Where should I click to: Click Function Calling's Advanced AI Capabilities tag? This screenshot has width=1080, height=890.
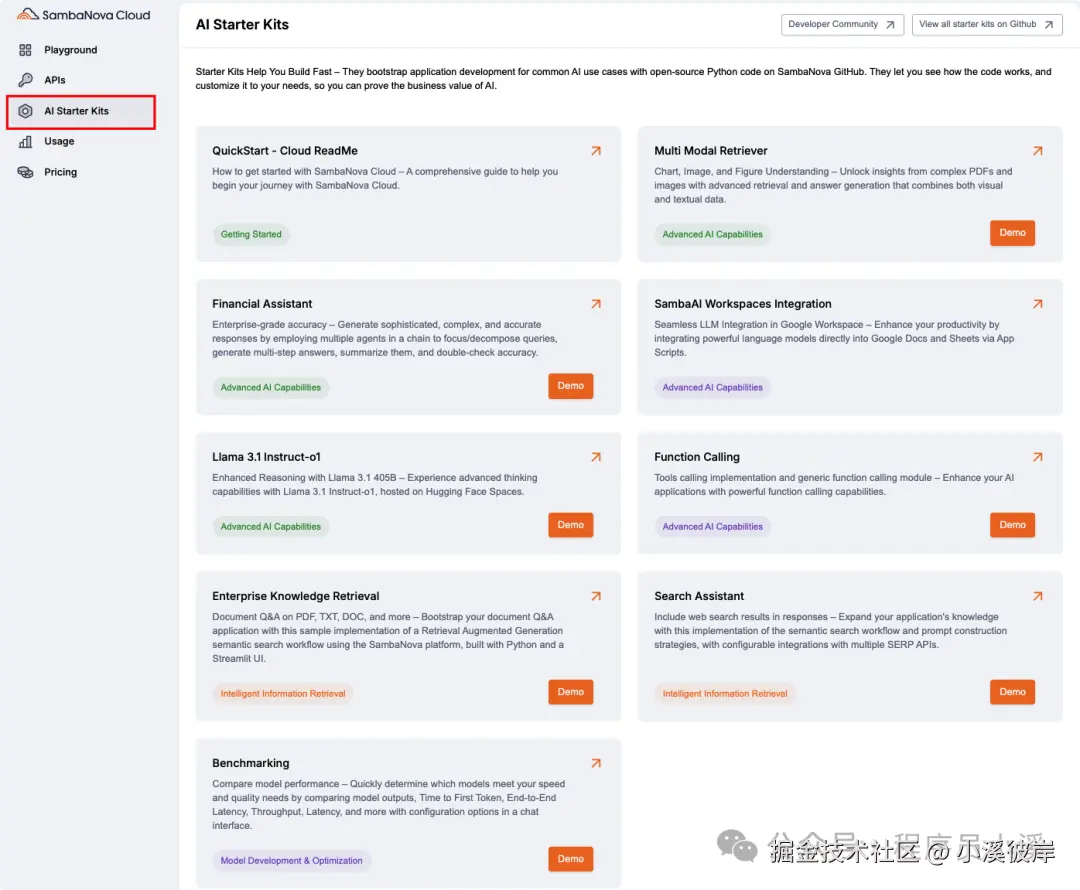712,526
